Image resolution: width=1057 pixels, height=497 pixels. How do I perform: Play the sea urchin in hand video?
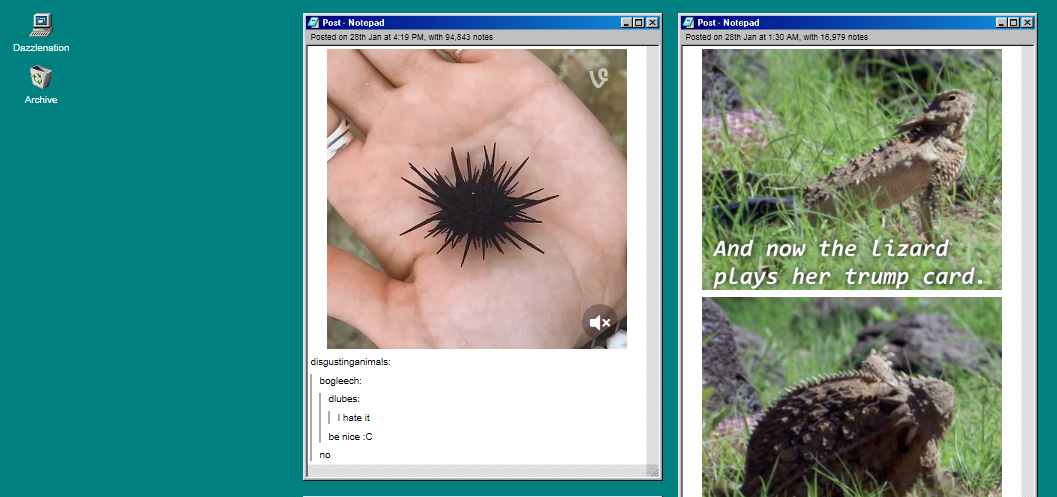477,198
